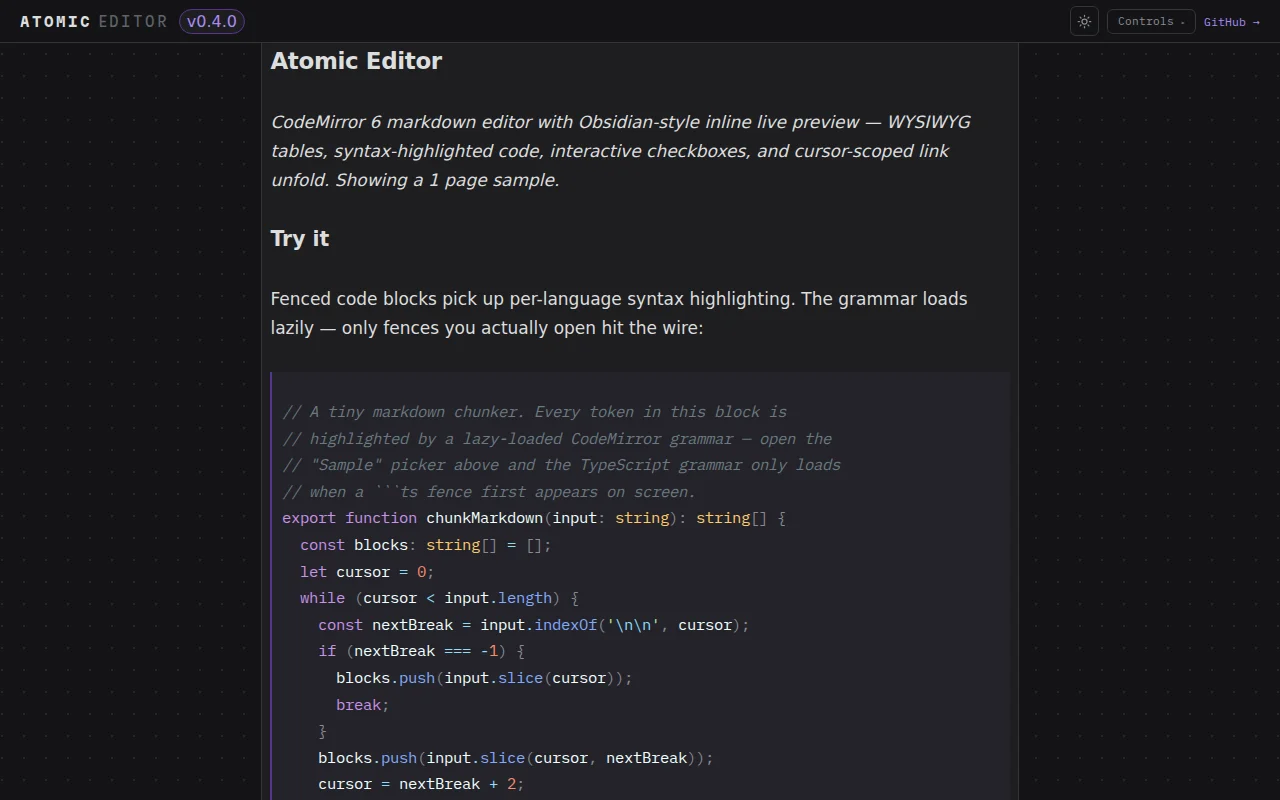This screenshot has width=1280, height=800.
Task: Click the 'const nextBreak = input.indexOf' line
Action: 534,624
